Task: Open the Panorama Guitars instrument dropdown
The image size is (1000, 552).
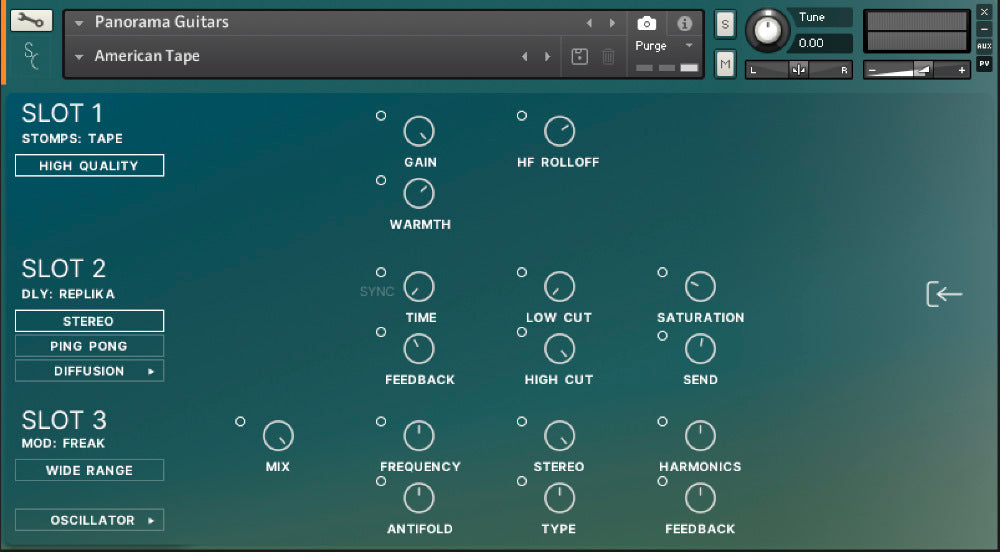Action: (x=79, y=23)
